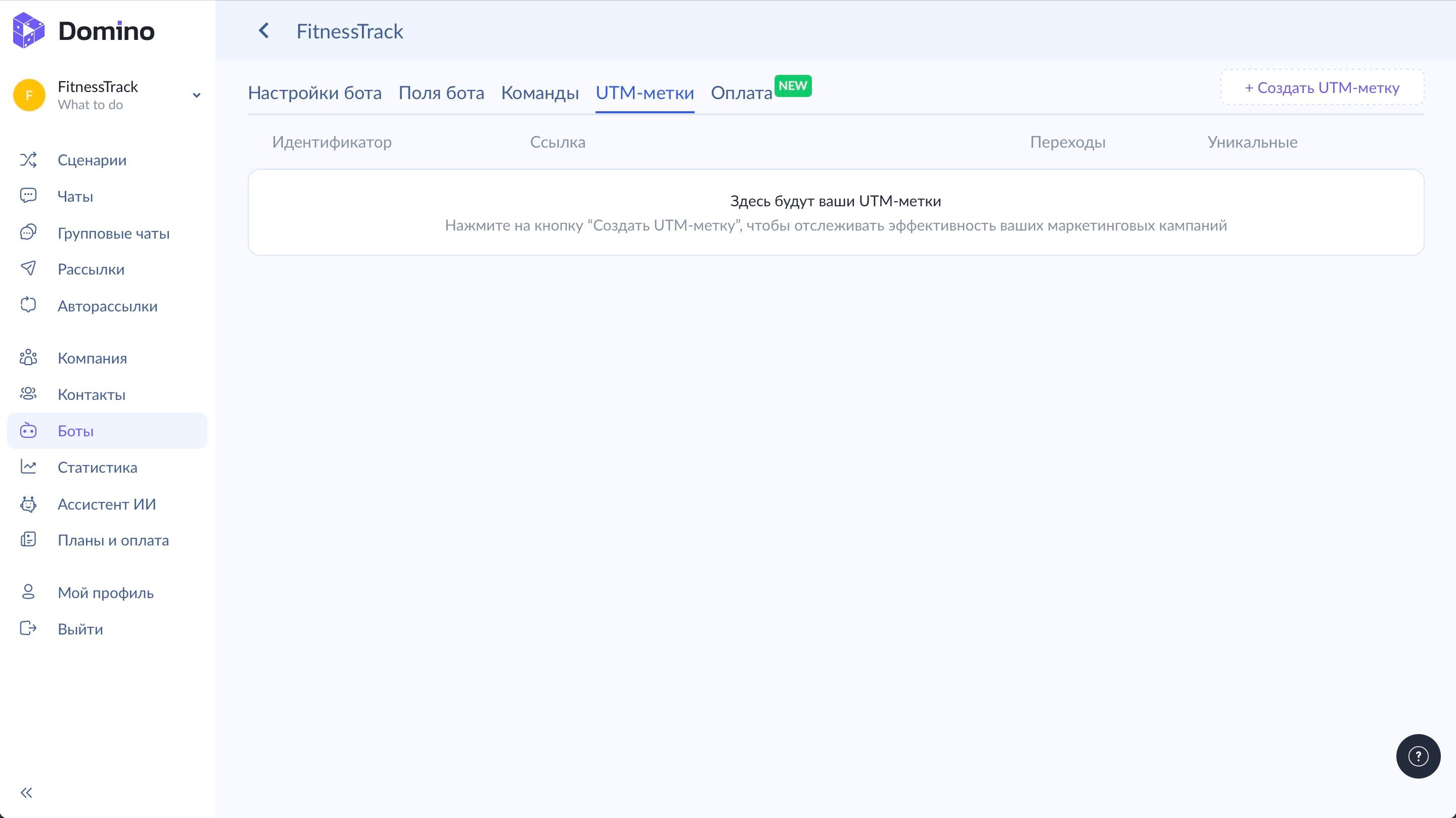Click the Ассистент ИИ robot icon
The width and height of the screenshot is (1456, 818).
pos(28,504)
